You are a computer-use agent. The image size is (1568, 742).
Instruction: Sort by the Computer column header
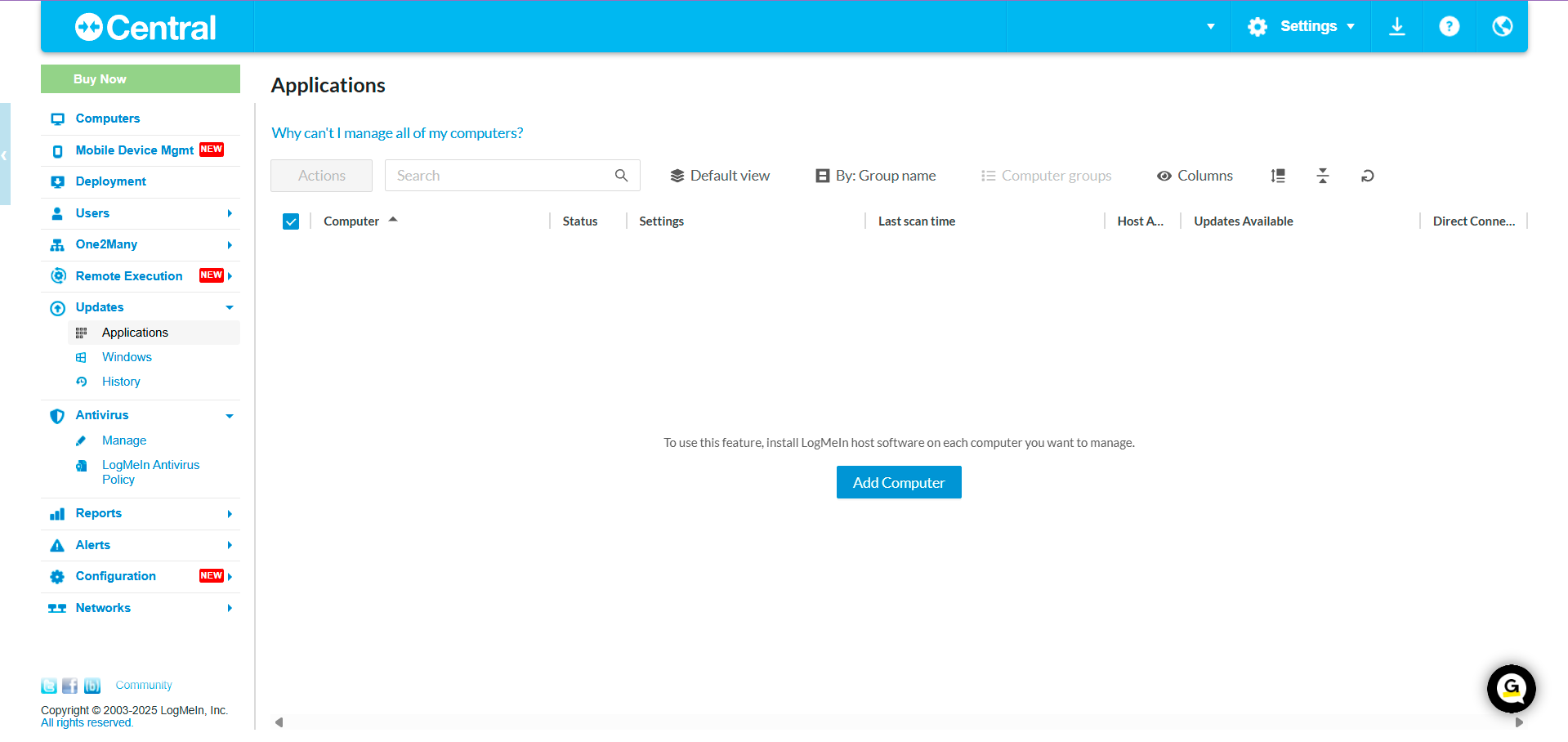tap(351, 221)
